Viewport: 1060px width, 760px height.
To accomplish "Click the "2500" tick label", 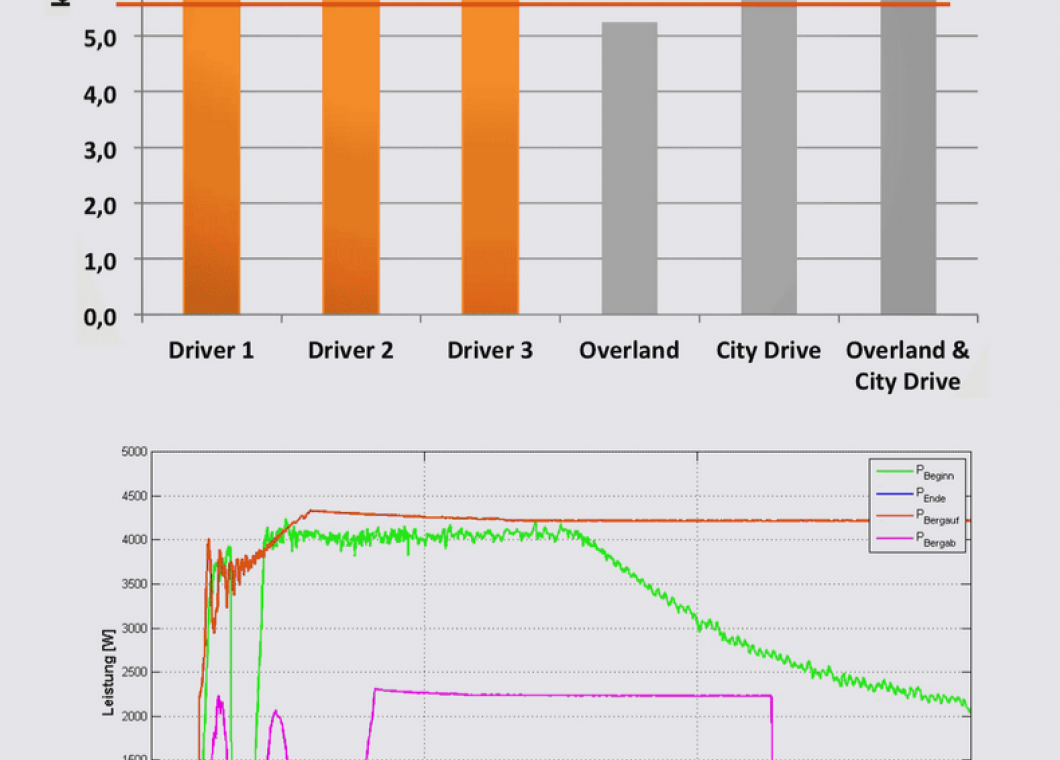I will (135, 672).
